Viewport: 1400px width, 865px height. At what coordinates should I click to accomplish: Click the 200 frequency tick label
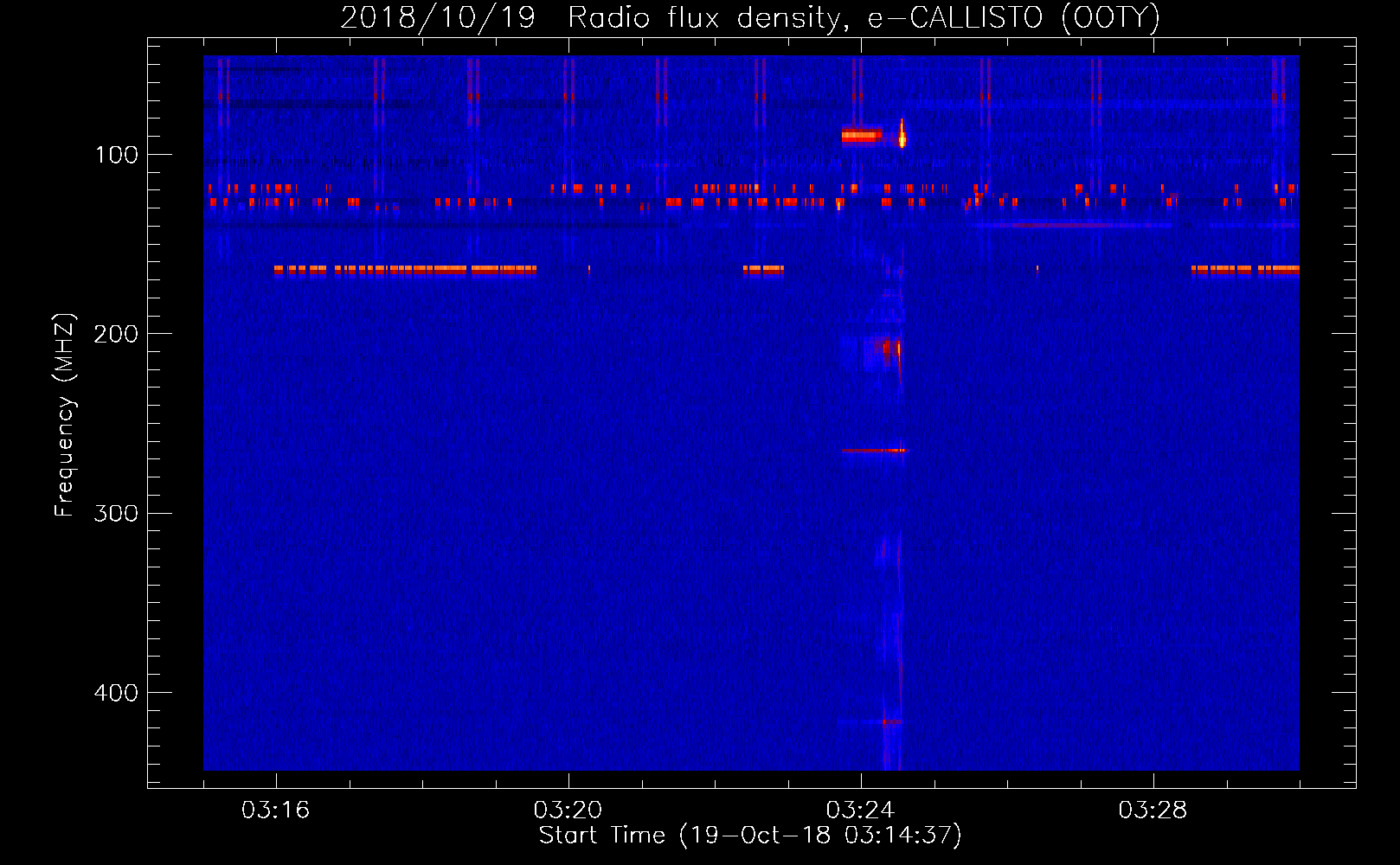[116, 334]
